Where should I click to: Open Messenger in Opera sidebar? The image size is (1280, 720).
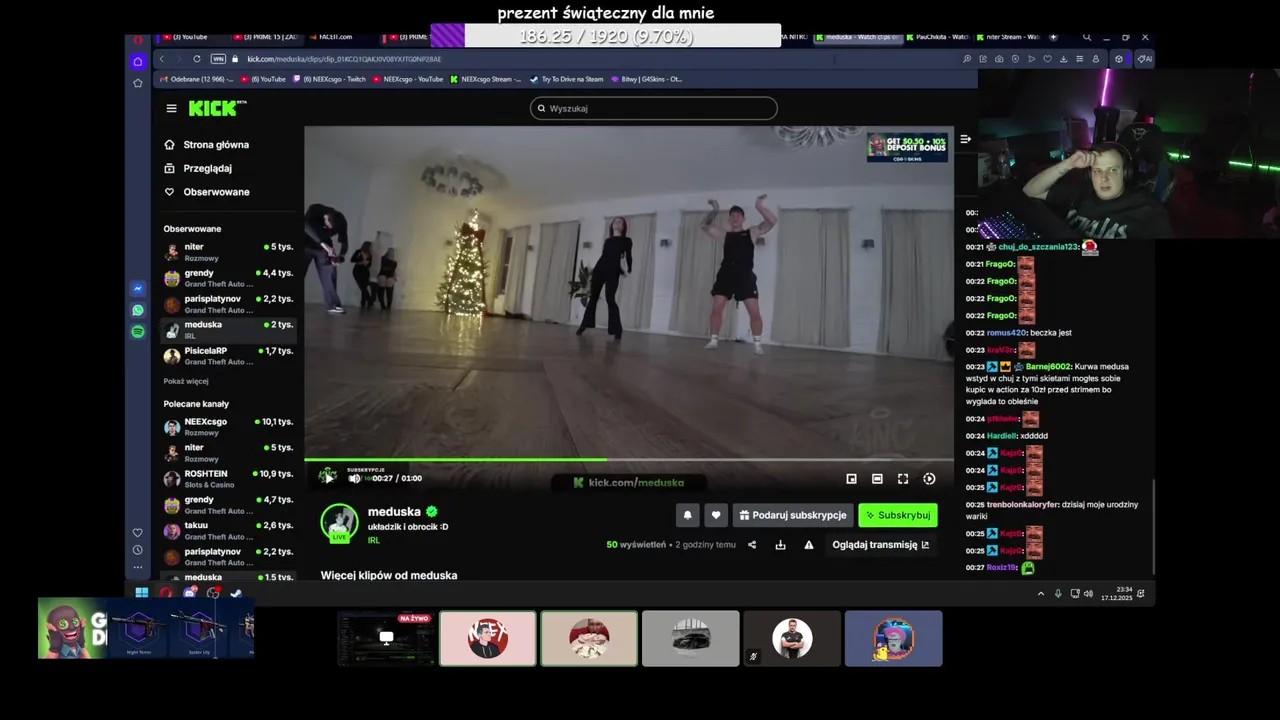click(138, 289)
